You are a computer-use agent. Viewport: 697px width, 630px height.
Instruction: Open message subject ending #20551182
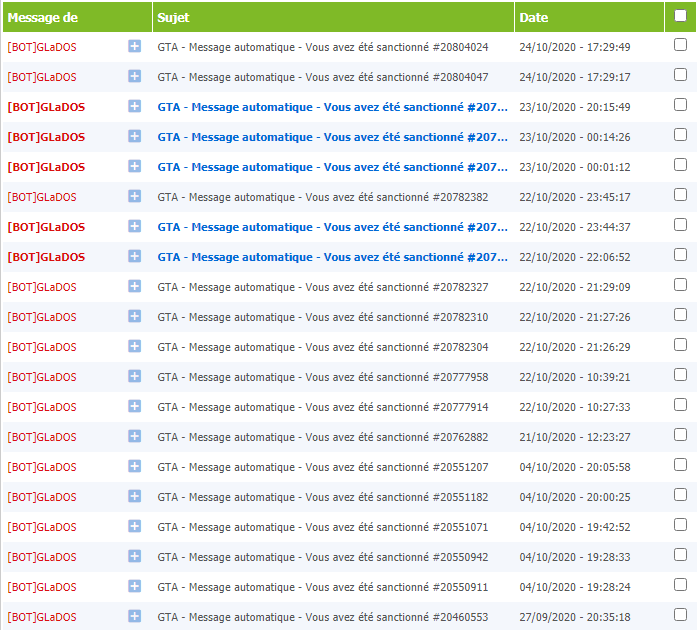point(323,497)
